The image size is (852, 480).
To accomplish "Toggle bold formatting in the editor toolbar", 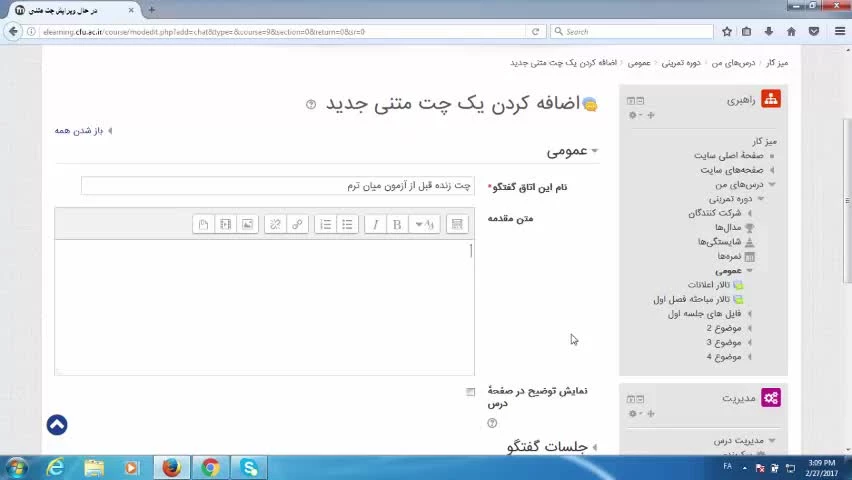I will point(397,225).
